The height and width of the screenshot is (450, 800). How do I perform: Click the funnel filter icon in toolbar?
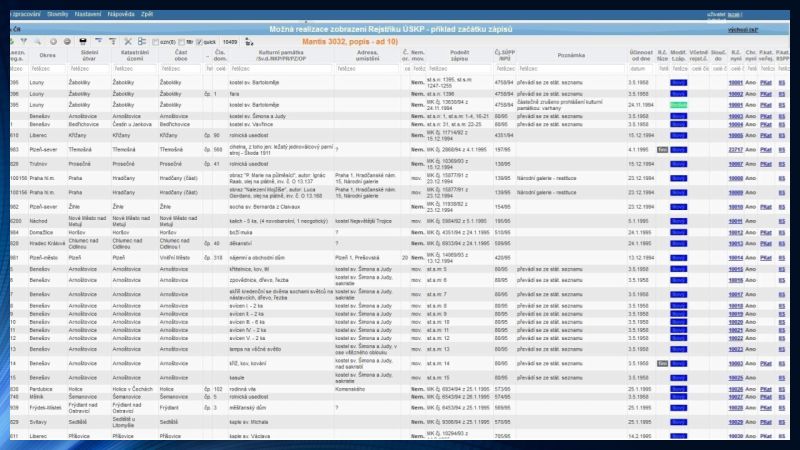click(x=23, y=41)
